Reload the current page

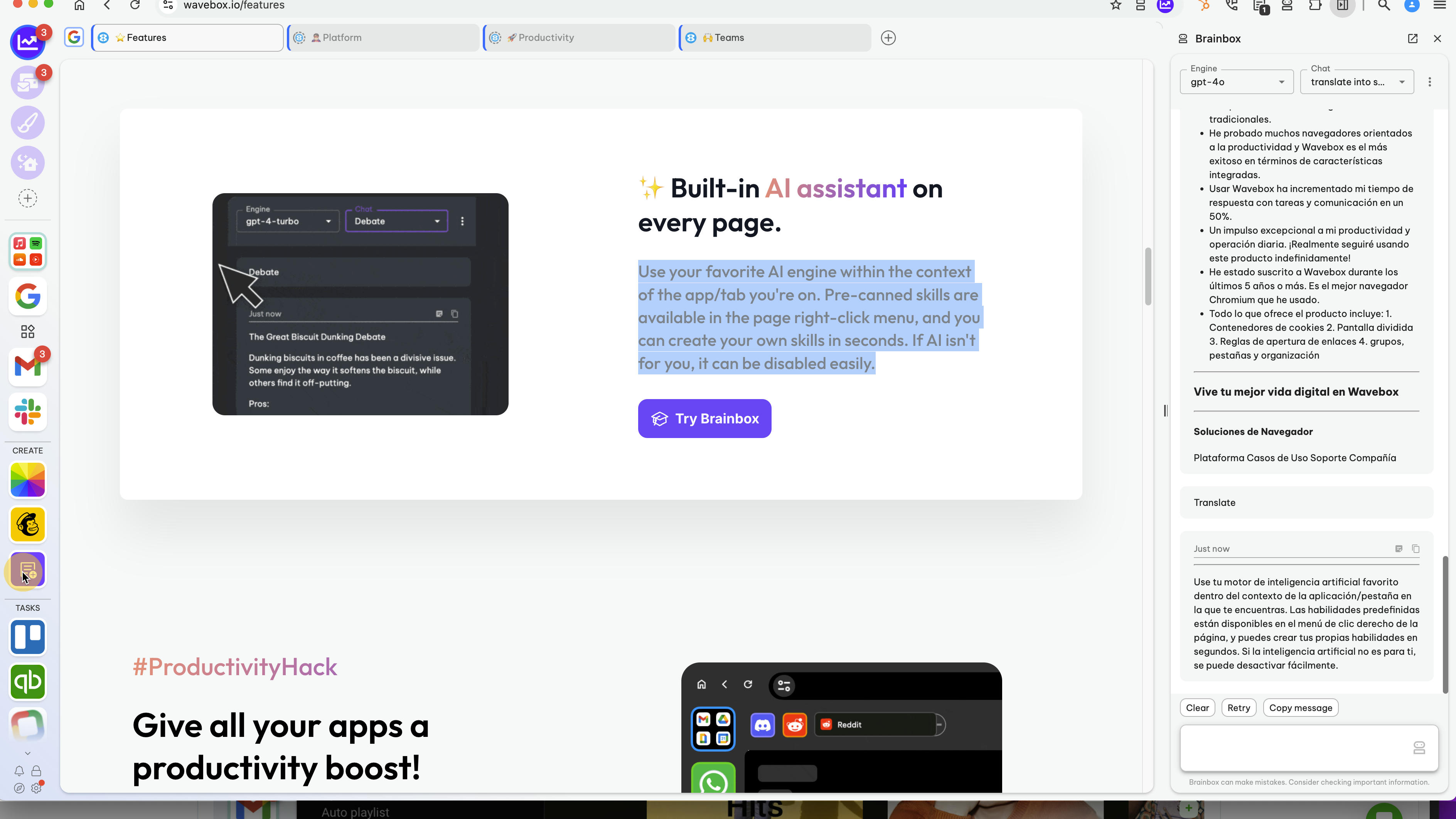[x=135, y=5]
